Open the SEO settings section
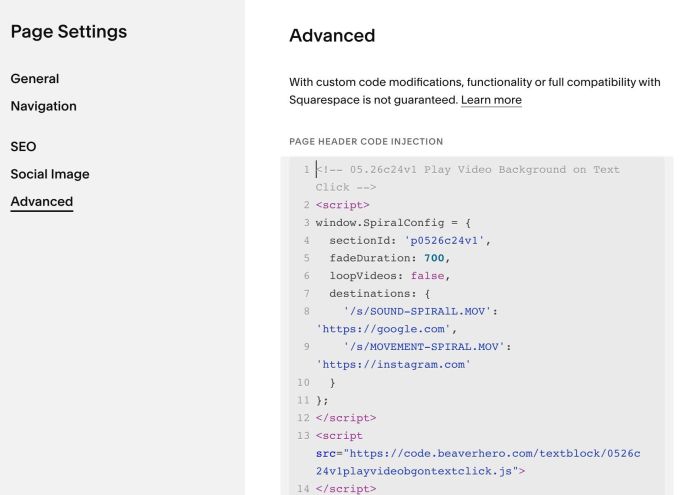 [23, 146]
